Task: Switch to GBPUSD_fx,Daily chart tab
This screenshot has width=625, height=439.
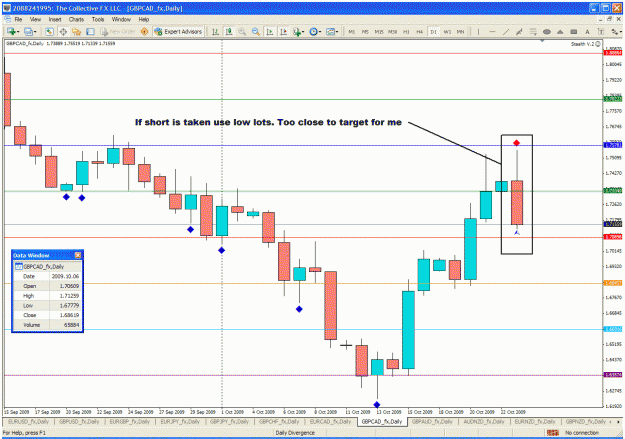Action: 79,421
